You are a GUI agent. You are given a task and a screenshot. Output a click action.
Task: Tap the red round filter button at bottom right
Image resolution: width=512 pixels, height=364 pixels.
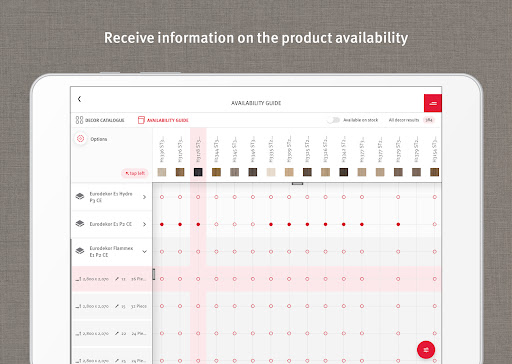tap(426, 350)
